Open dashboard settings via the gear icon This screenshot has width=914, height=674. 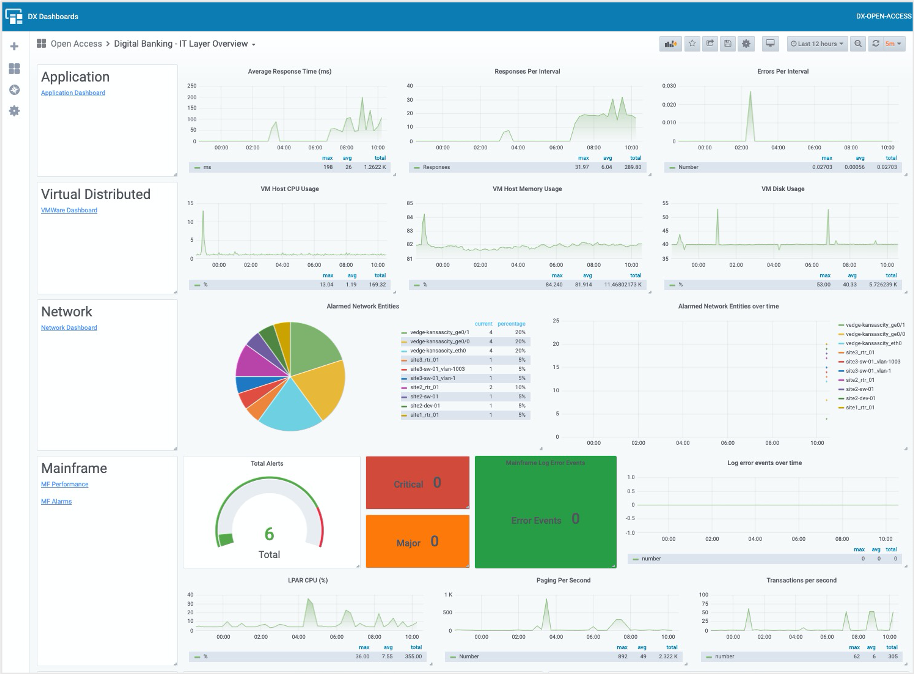[746, 44]
